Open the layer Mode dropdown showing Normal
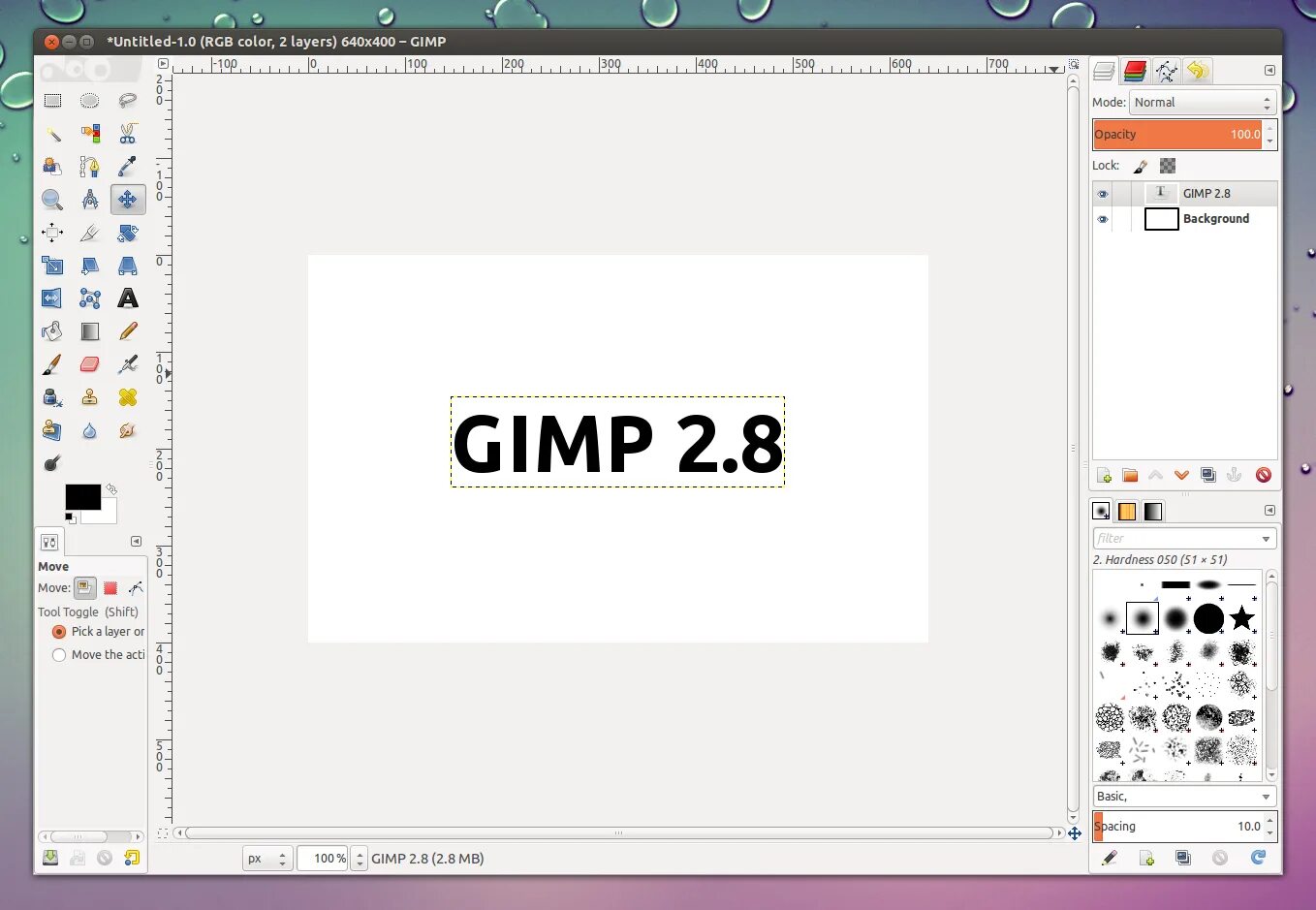Image resolution: width=1316 pixels, height=910 pixels. pos(1203,103)
